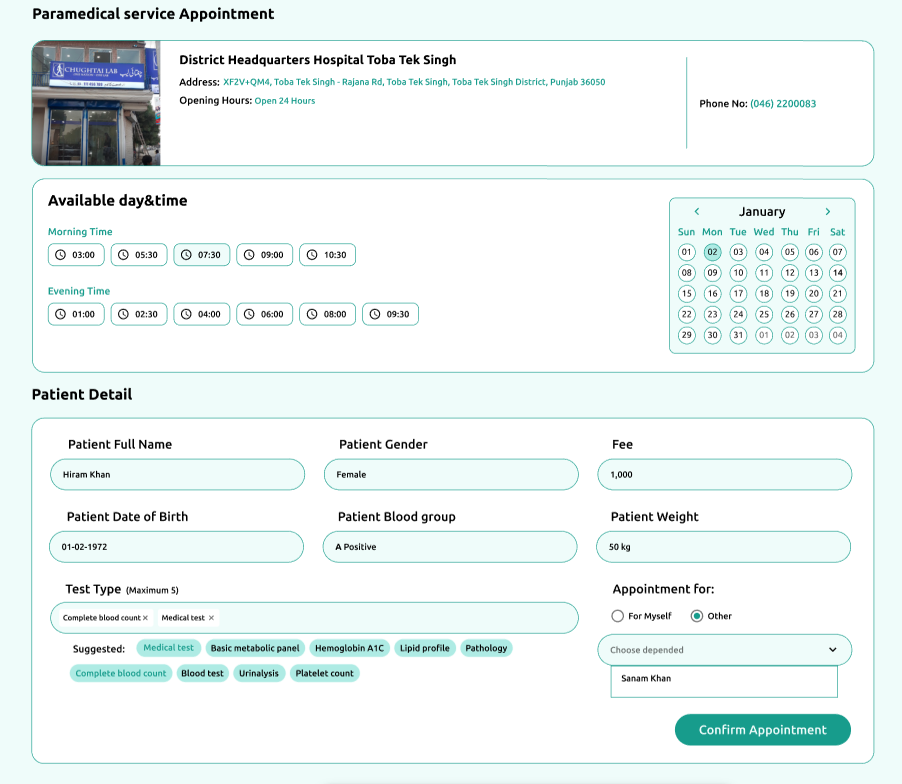Click the Confirm Appointment button

coord(762,730)
